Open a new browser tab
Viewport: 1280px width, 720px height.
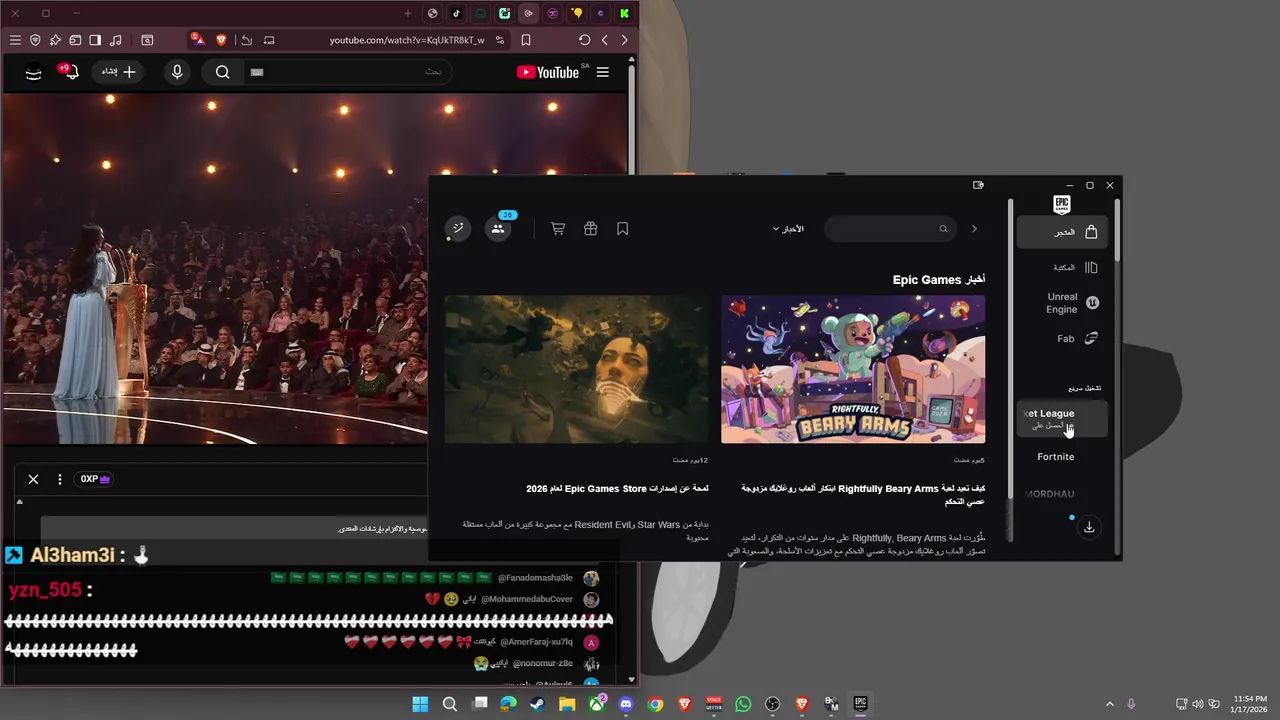click(x=407, y=13)
